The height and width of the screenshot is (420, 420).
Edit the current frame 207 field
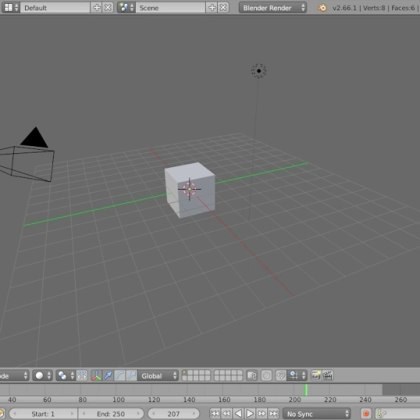coord(173,414)
